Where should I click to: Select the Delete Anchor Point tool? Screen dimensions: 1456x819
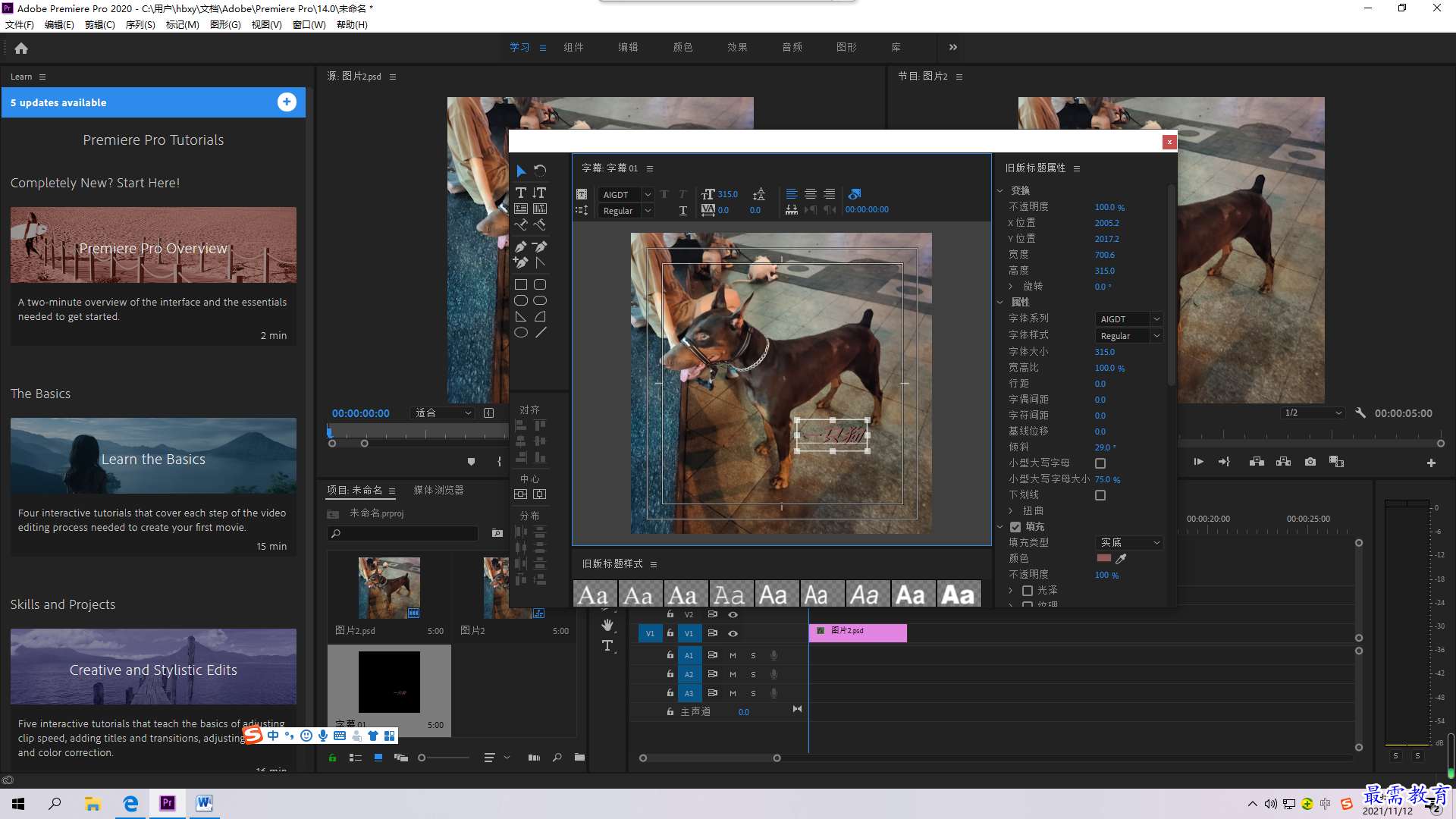tap(540, 246)
